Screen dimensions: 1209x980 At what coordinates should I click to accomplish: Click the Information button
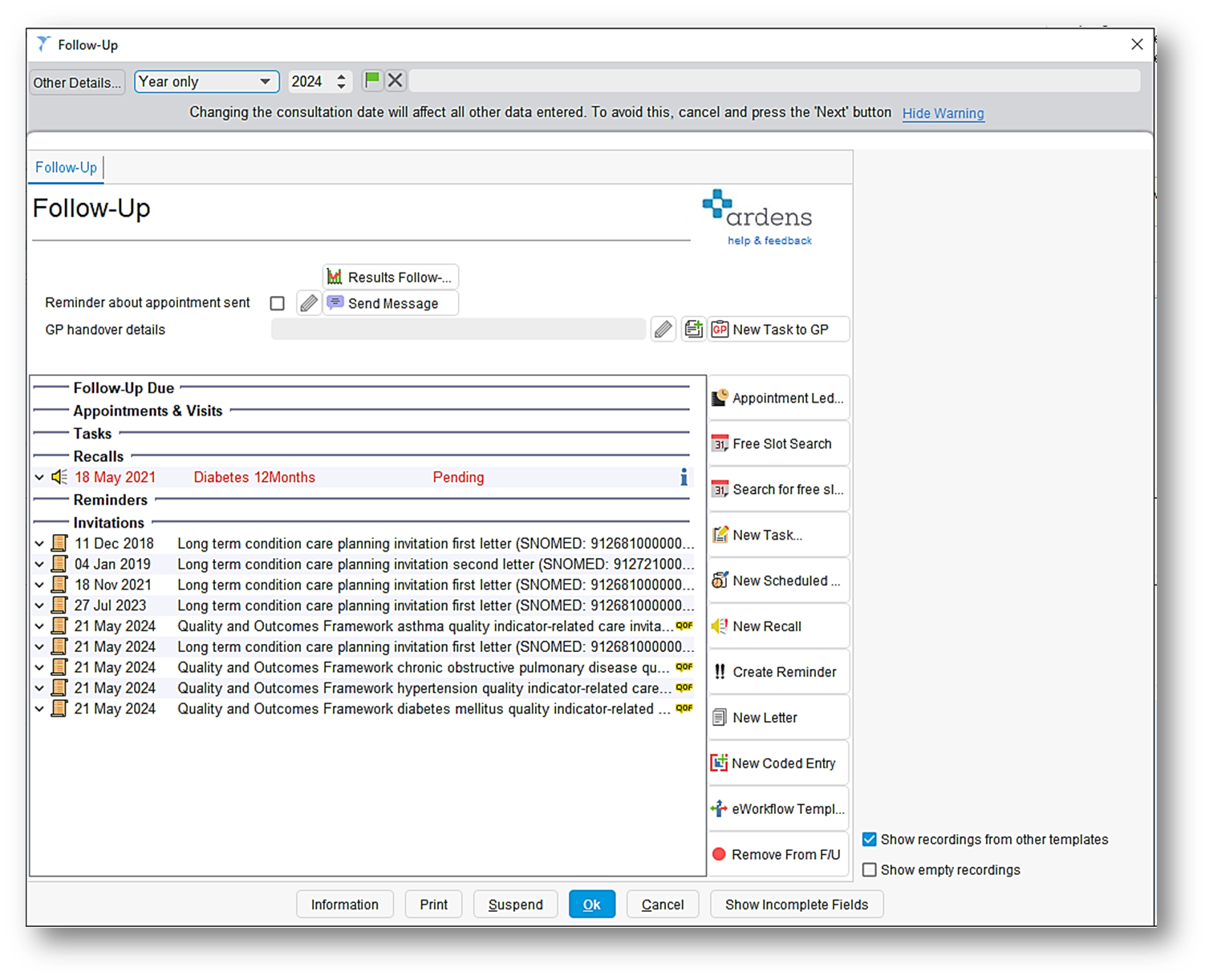point(345,905)
